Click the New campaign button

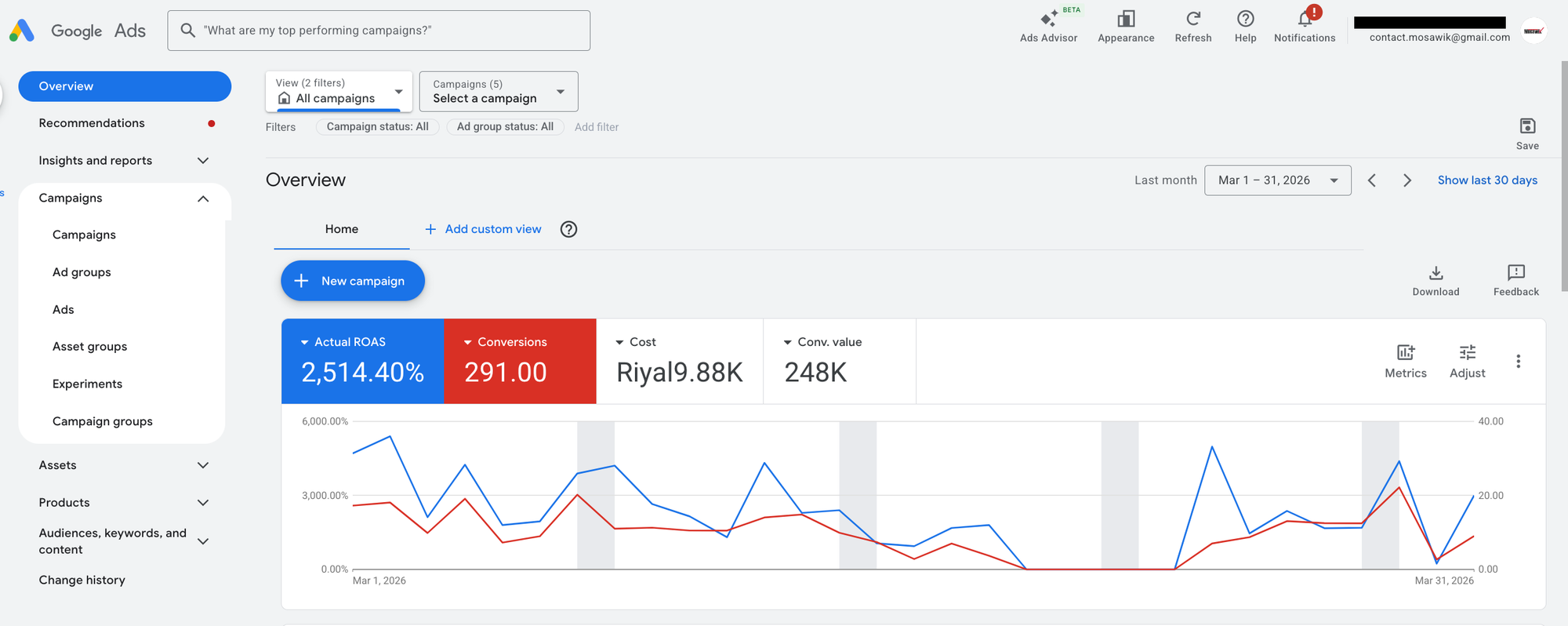click(353, 281)
